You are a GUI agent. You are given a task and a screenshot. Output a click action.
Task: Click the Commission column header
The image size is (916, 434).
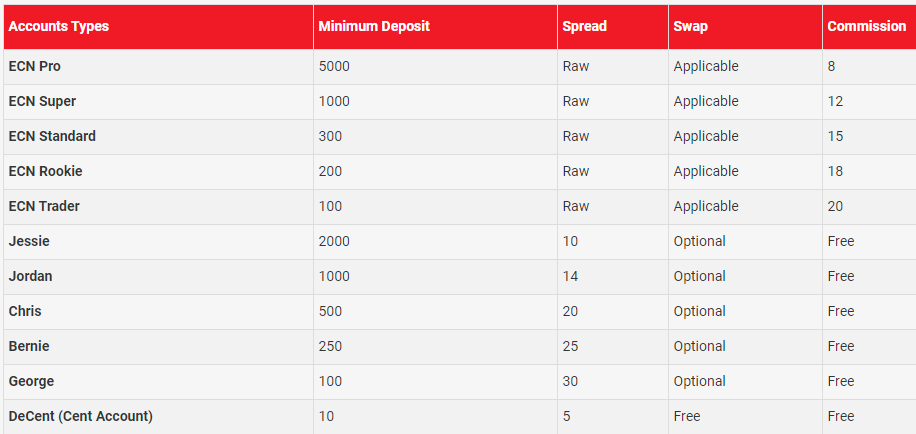pos(867,26)
